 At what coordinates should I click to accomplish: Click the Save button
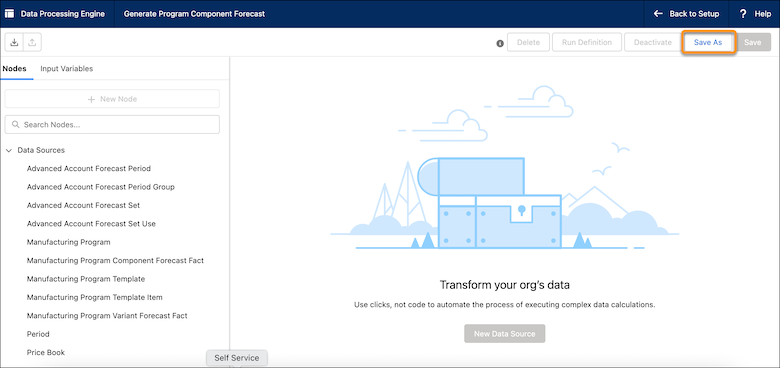(x=753, y=42)
